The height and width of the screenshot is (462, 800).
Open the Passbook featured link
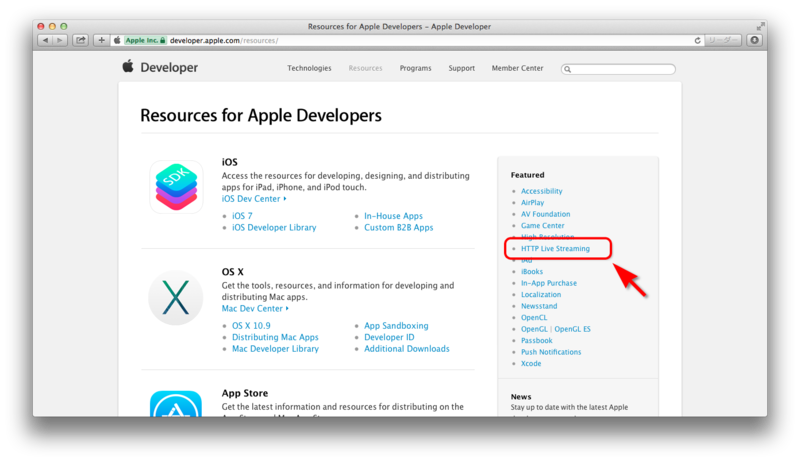coord(537,341)
